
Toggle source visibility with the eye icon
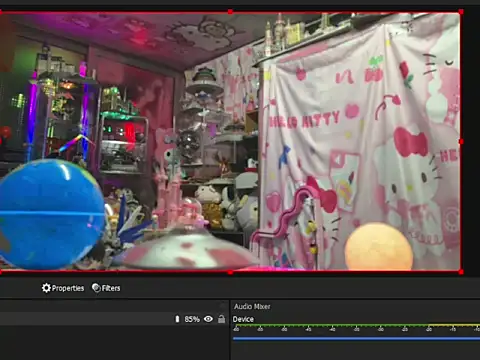coord(208,319)
